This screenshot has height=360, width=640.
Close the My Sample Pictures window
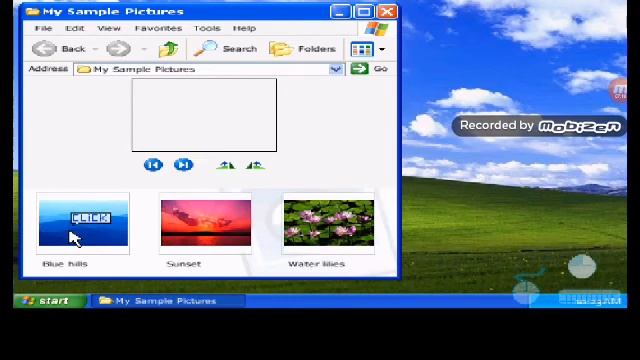point(387,11)
